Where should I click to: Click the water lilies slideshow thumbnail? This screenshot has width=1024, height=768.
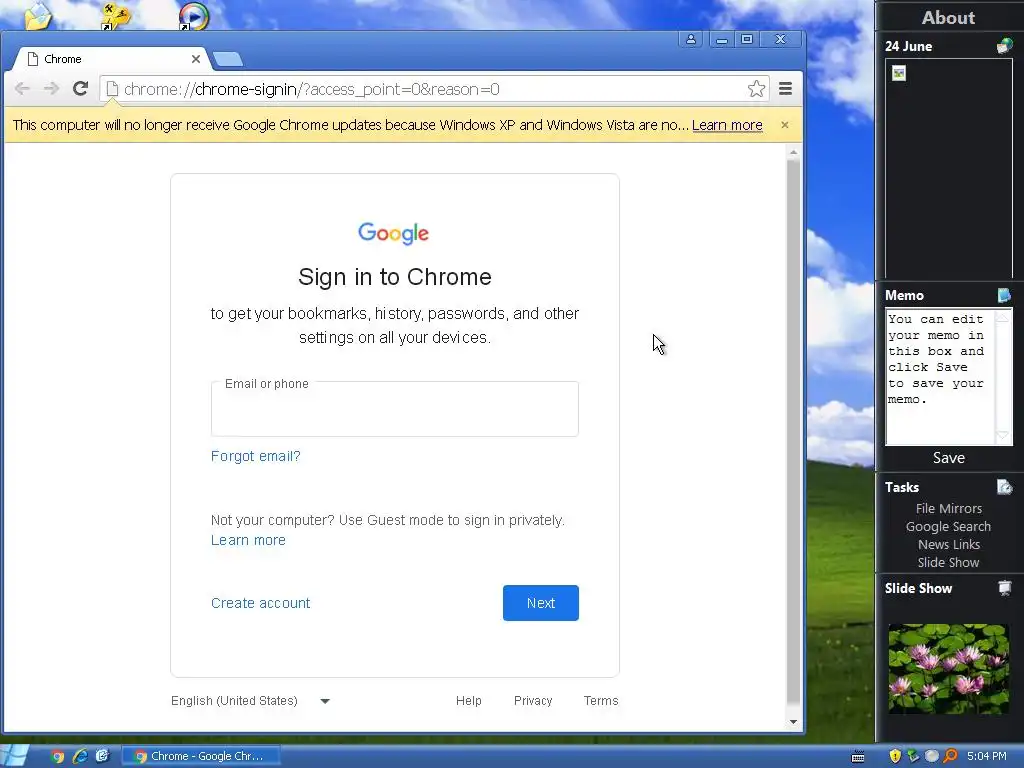[949, 669]
